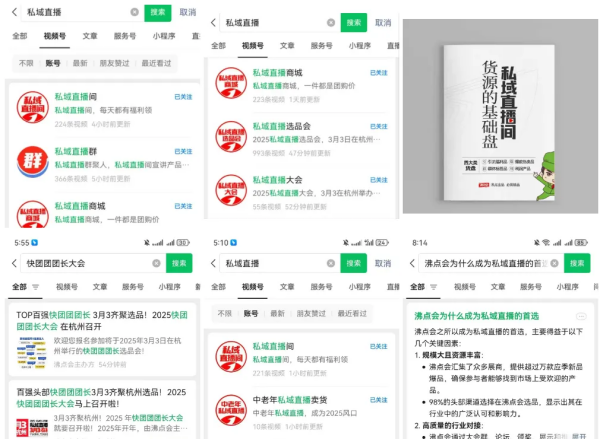Viewport: 600px width, 439px height.
Task: Clear the 沸点会 search query text
Action: tap(554, 263)
